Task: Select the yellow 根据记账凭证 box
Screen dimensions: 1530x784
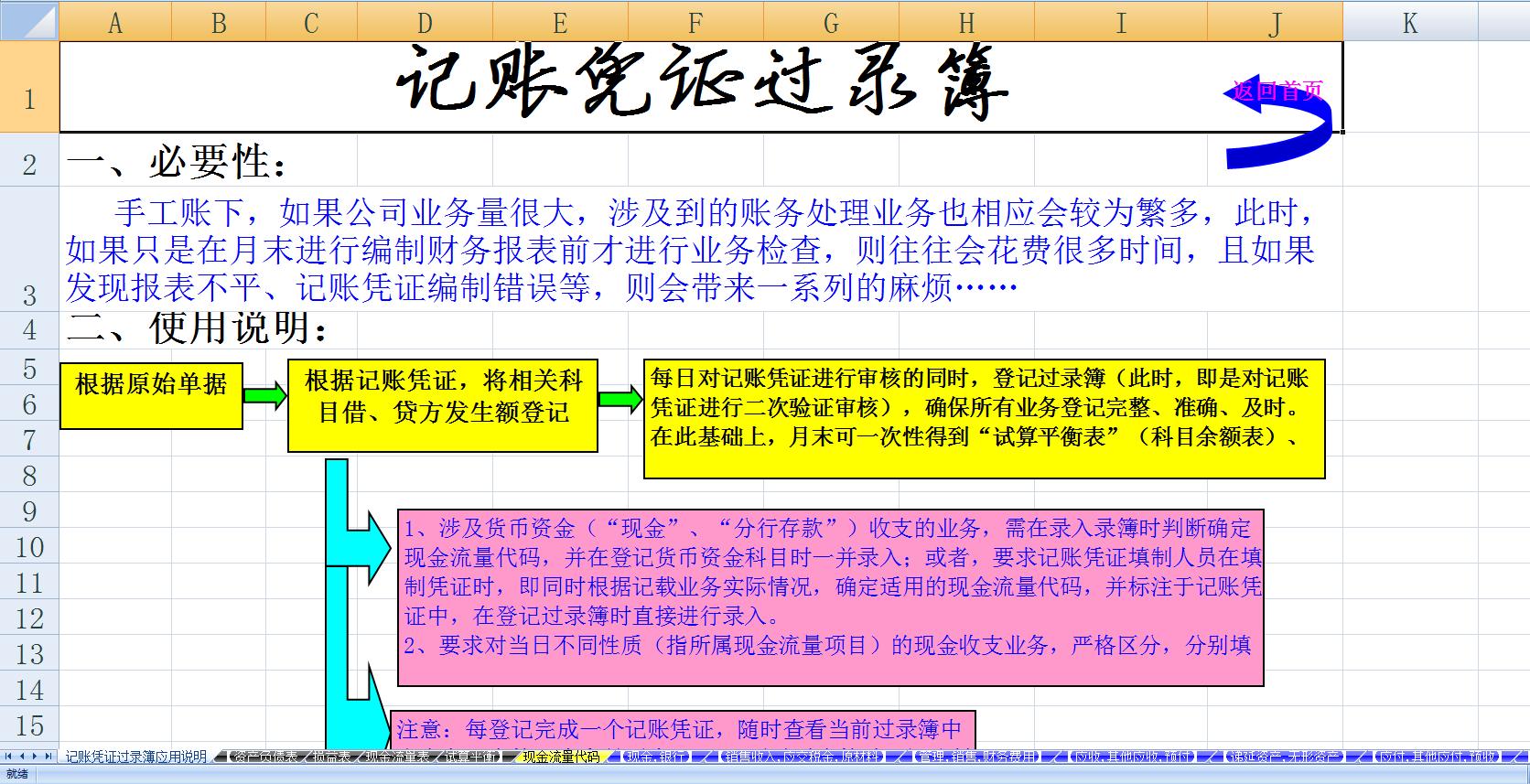Action: click(443, 405)
